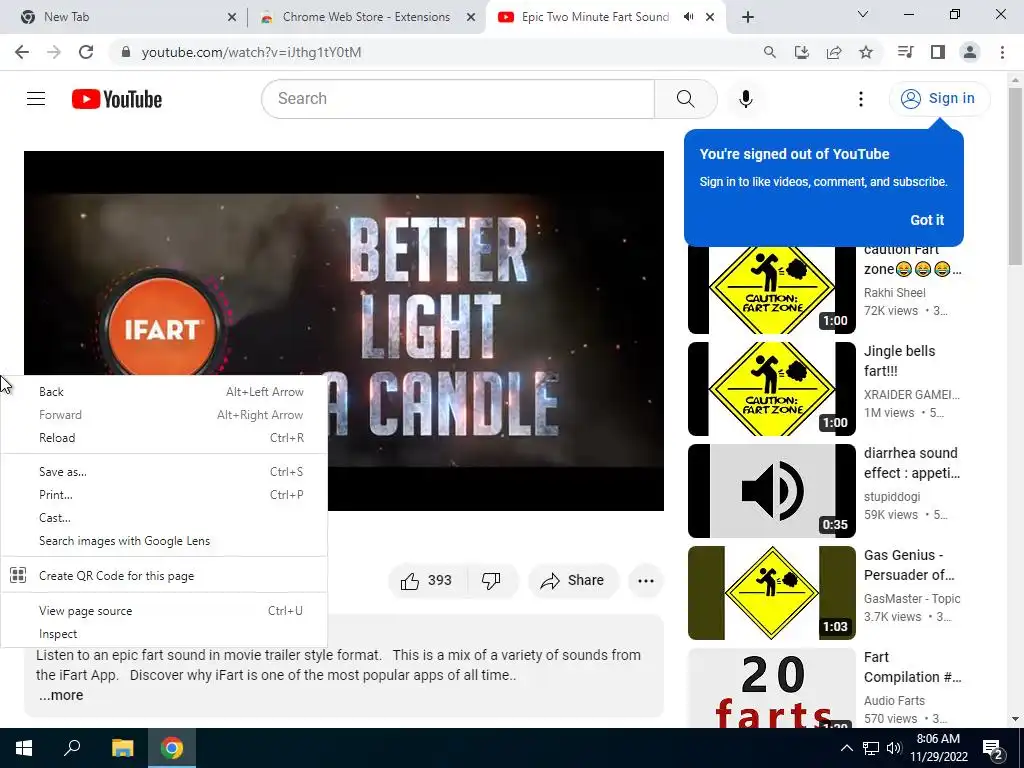
Task: Choose Inspect in context menu
Action: click(163, 633)
